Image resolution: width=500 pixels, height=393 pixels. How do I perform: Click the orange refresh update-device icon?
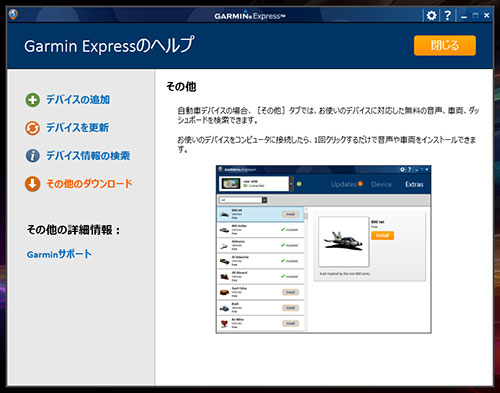(32, 128)
